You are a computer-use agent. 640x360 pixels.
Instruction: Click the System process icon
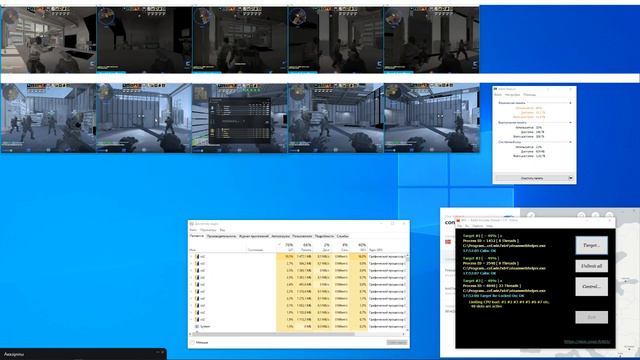198,327
